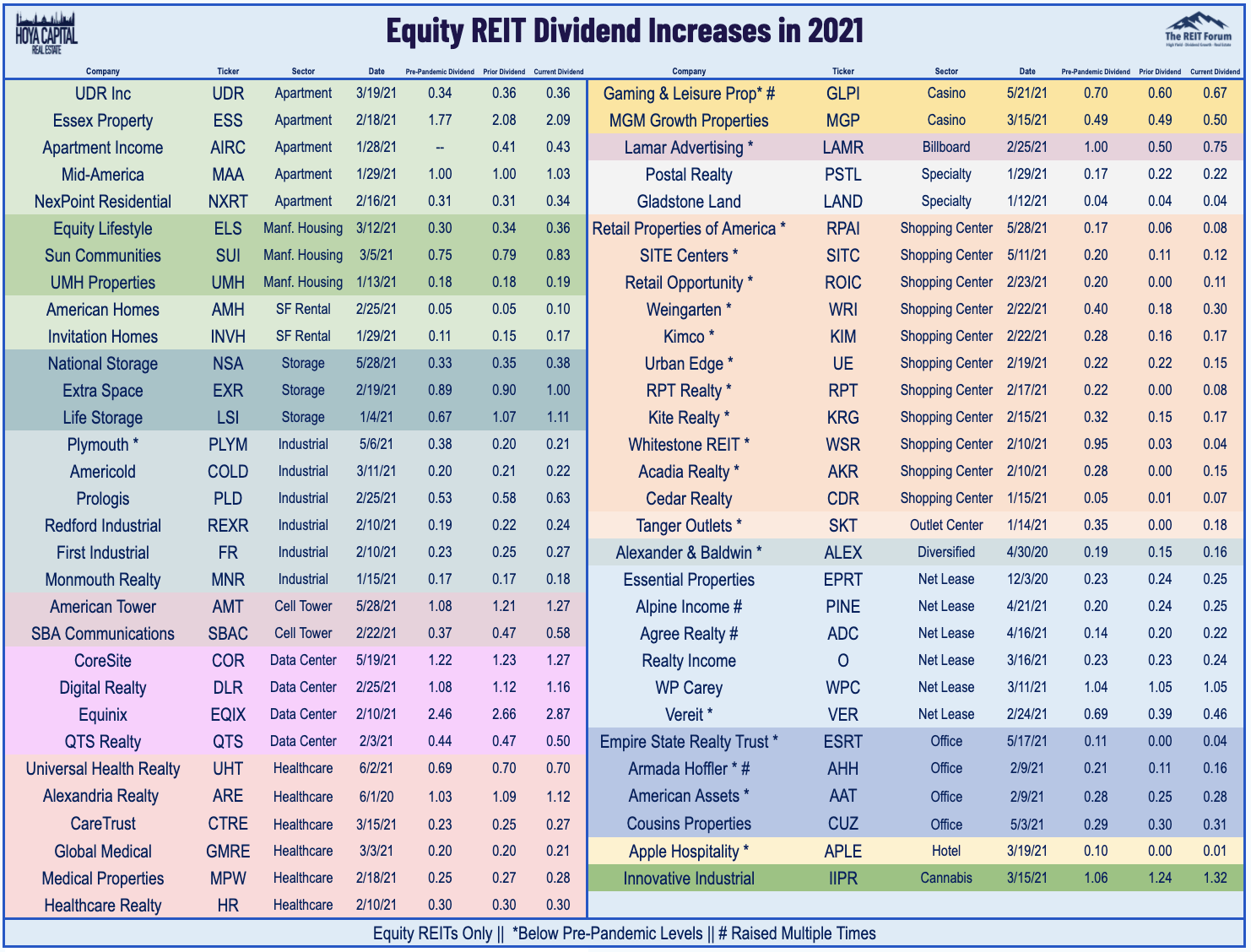Click the "Invitation Homes" company name
The height and width of the screenshot is (952, 1251).
(x=103, y=337)
